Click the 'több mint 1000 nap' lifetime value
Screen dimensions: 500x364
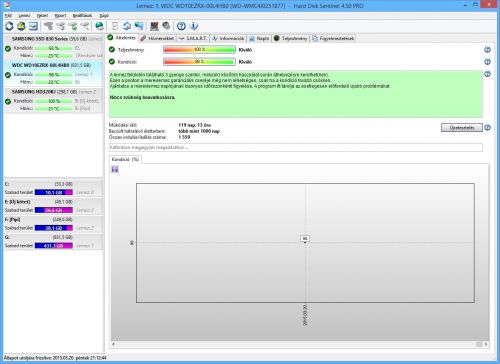click(x=199, y=131)
